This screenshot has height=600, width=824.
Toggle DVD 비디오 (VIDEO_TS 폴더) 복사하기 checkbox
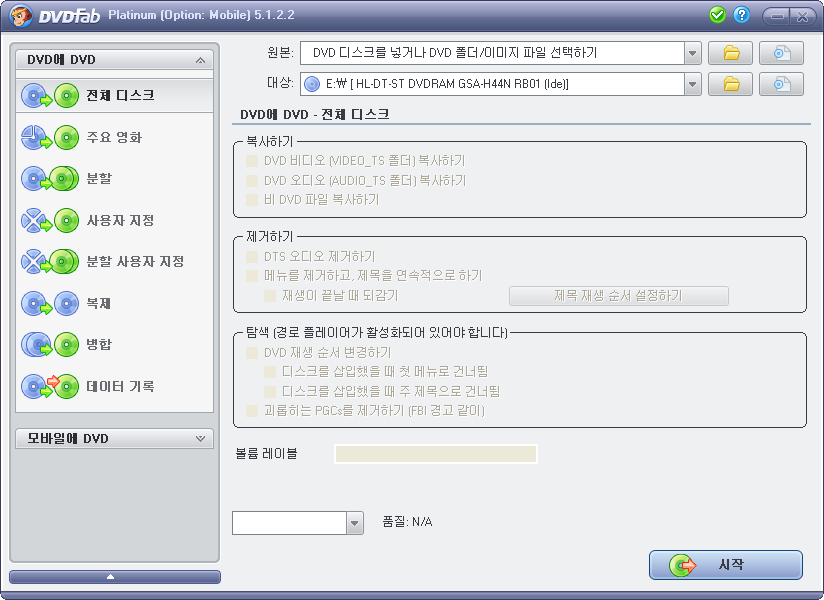point(252,161)
